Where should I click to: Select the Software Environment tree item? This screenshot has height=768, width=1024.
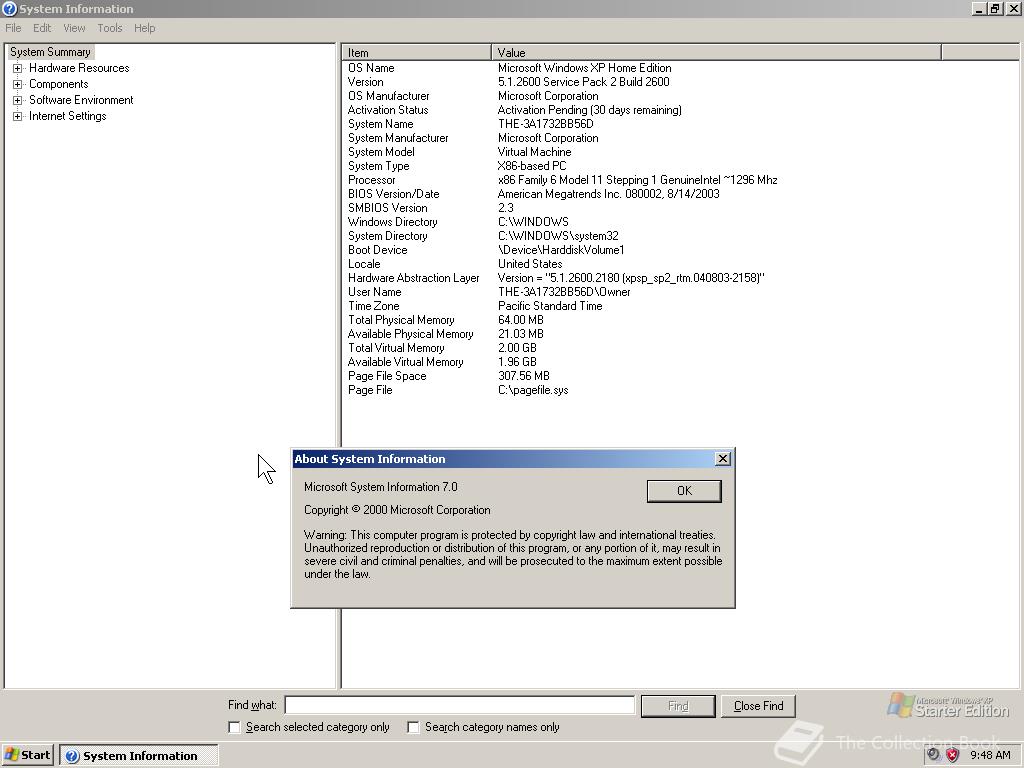(81, 100)
